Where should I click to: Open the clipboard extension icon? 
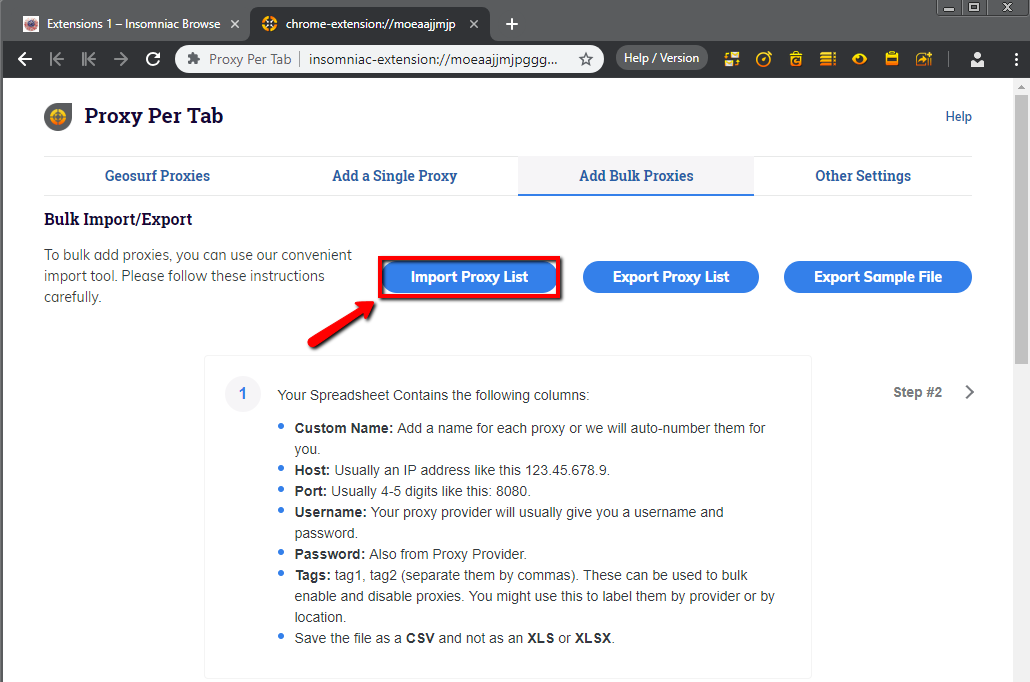coord(891,59)
